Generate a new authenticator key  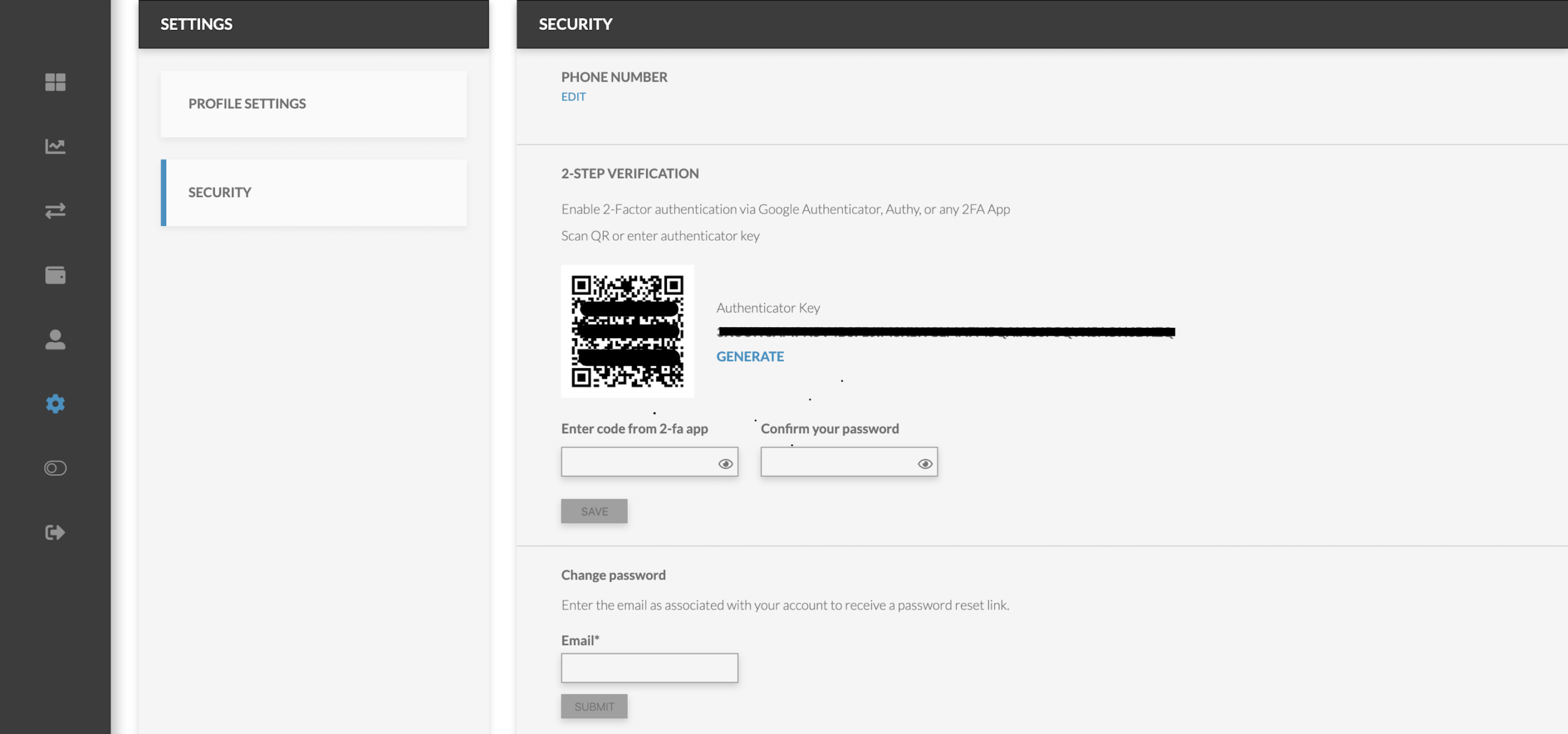[750, 356]
